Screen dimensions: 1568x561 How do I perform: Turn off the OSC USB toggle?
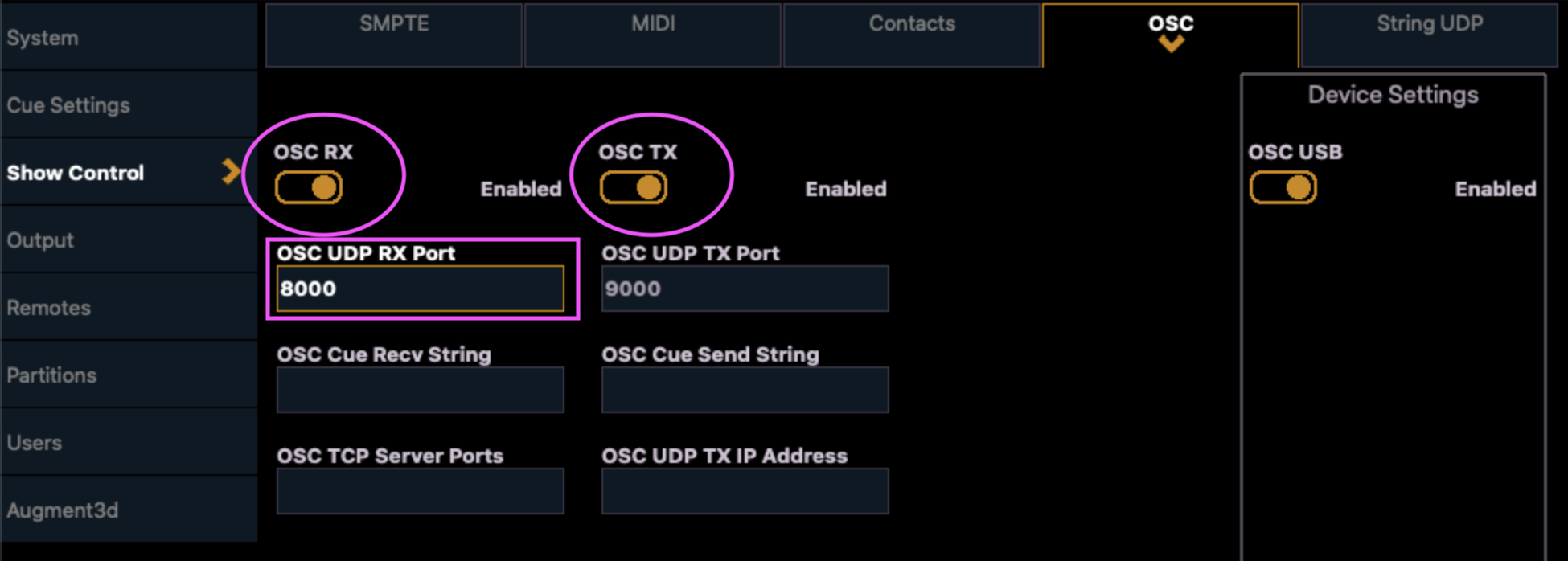[1282, 186]
